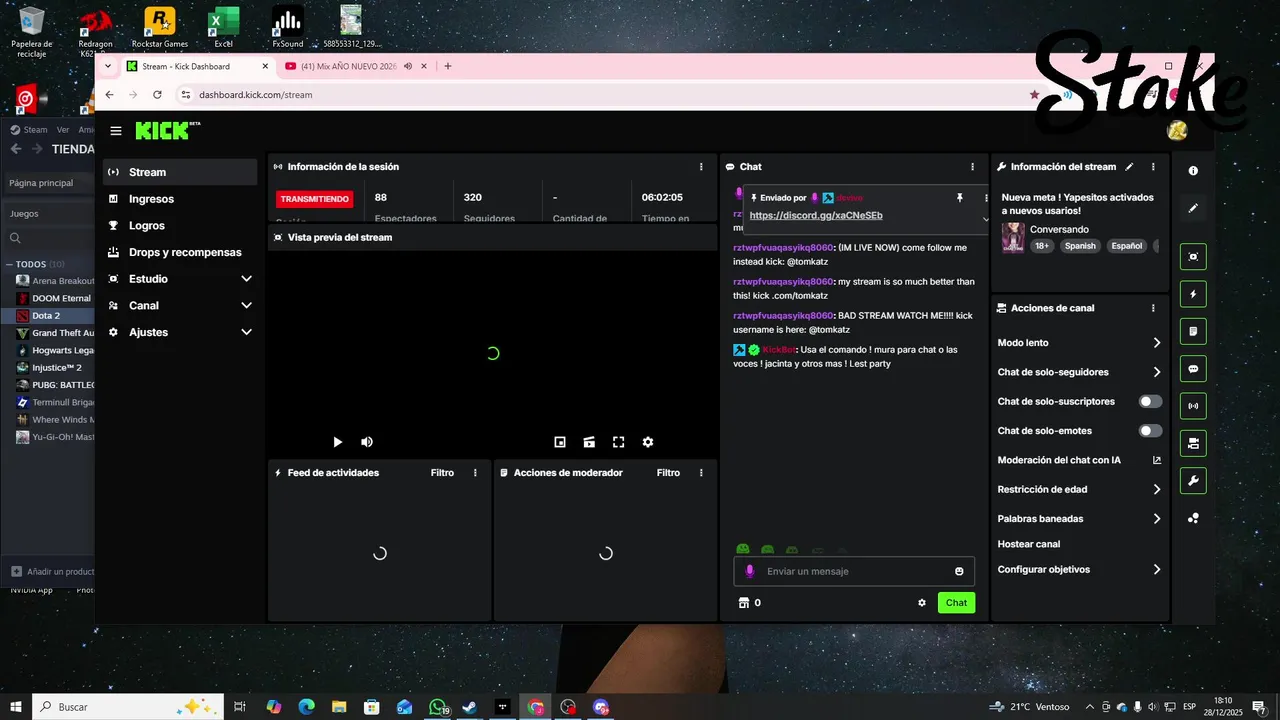
Task: Toggle the wrench stream info icon in sidebar
Action: tap(1193, 480)
